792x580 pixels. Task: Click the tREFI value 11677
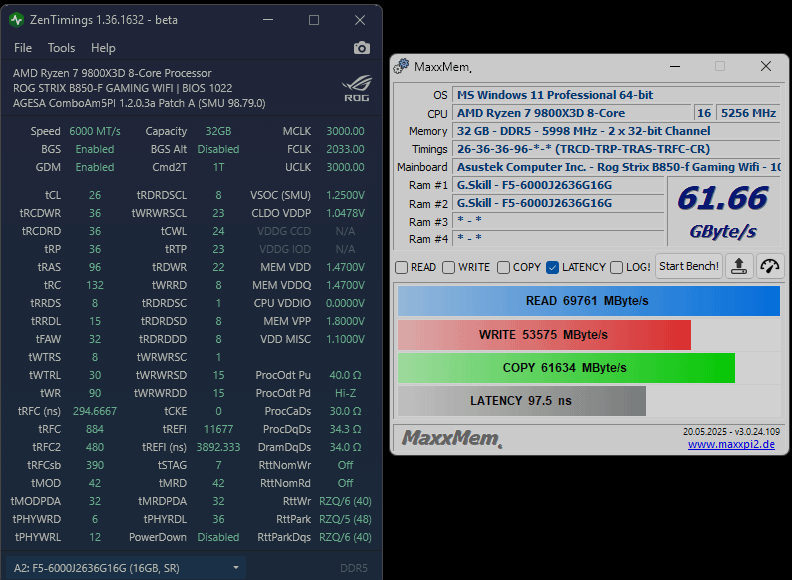pos(218,429)
